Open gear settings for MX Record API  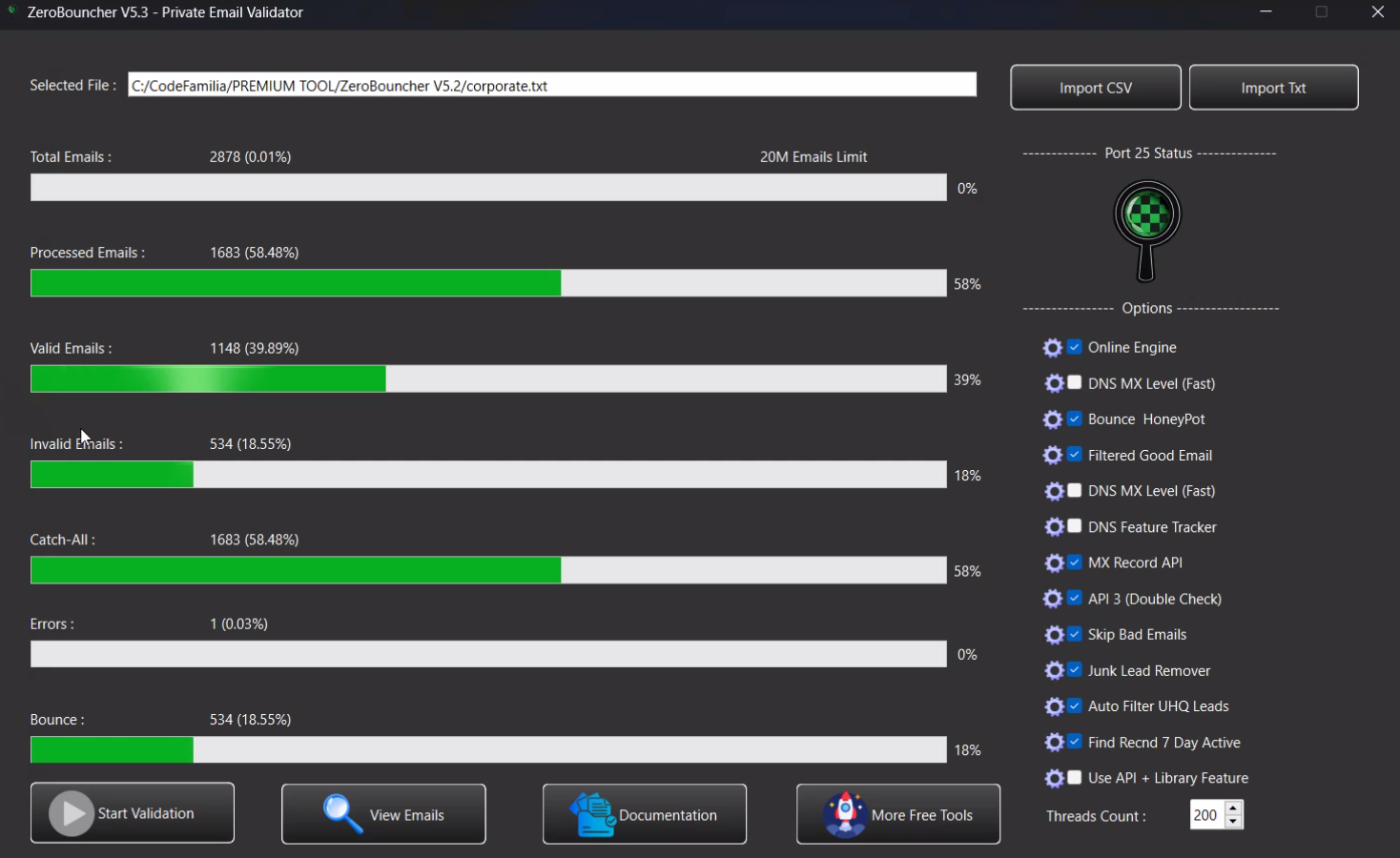(1055, 563)
